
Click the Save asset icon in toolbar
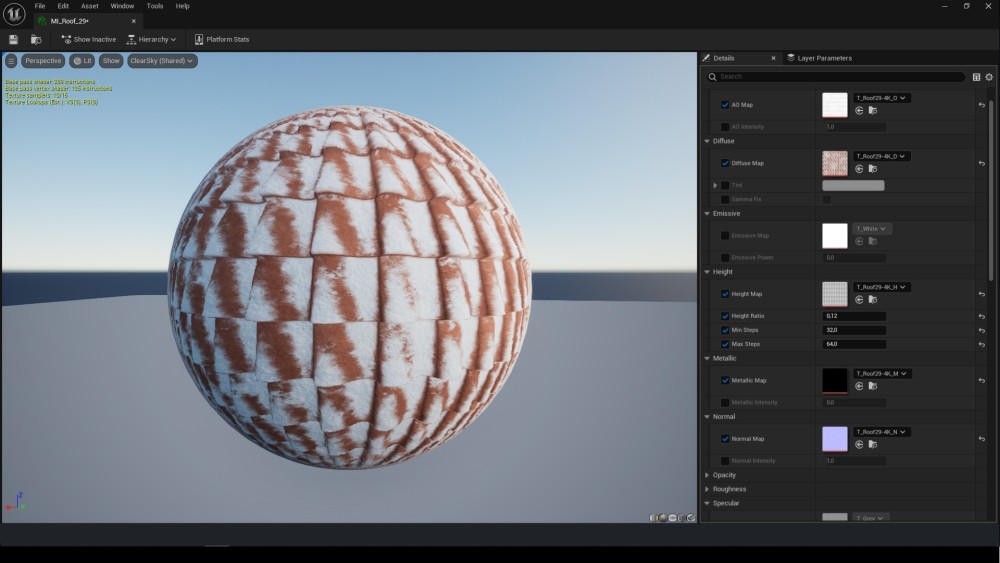pyautogui.click(x=13, y=39)
